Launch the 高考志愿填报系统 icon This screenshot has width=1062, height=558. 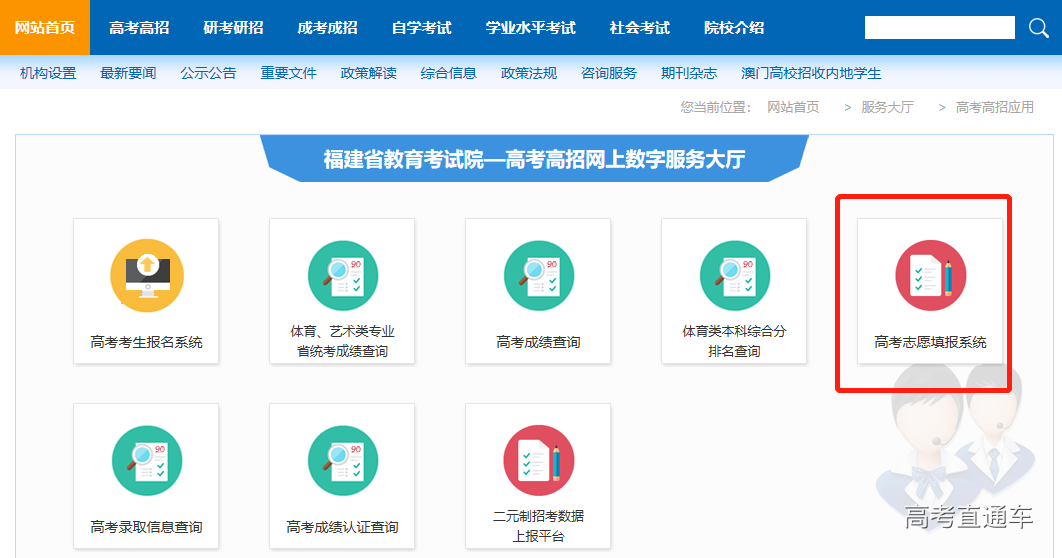click(930, 275)
